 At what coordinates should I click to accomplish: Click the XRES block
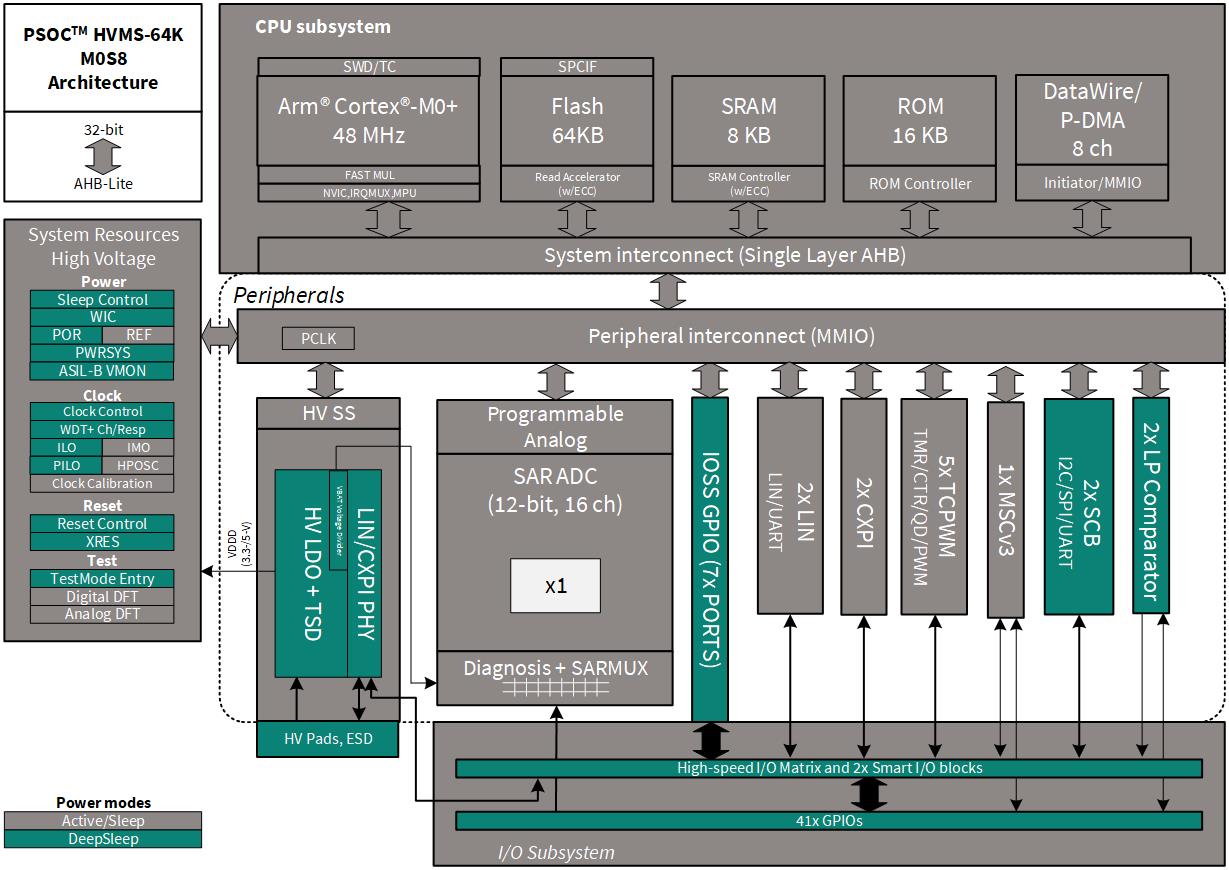click(x=102, y=541)
